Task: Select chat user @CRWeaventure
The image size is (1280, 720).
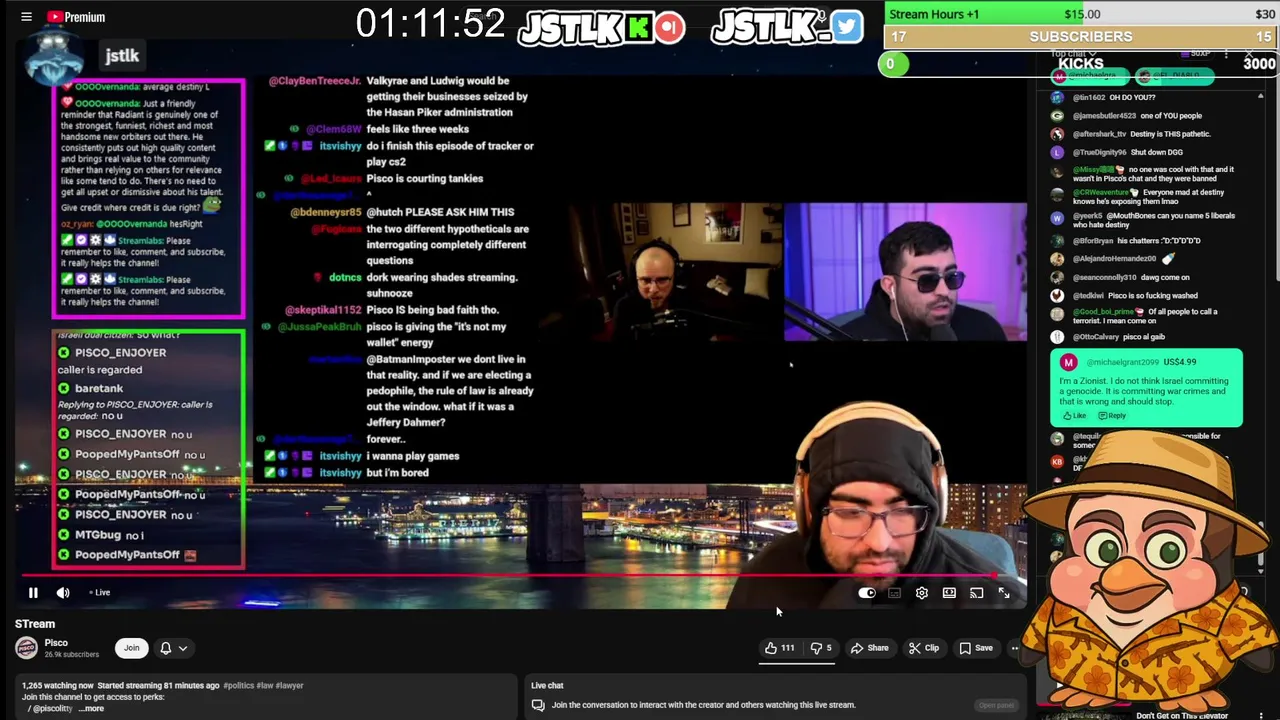Action: [1101, 192]
